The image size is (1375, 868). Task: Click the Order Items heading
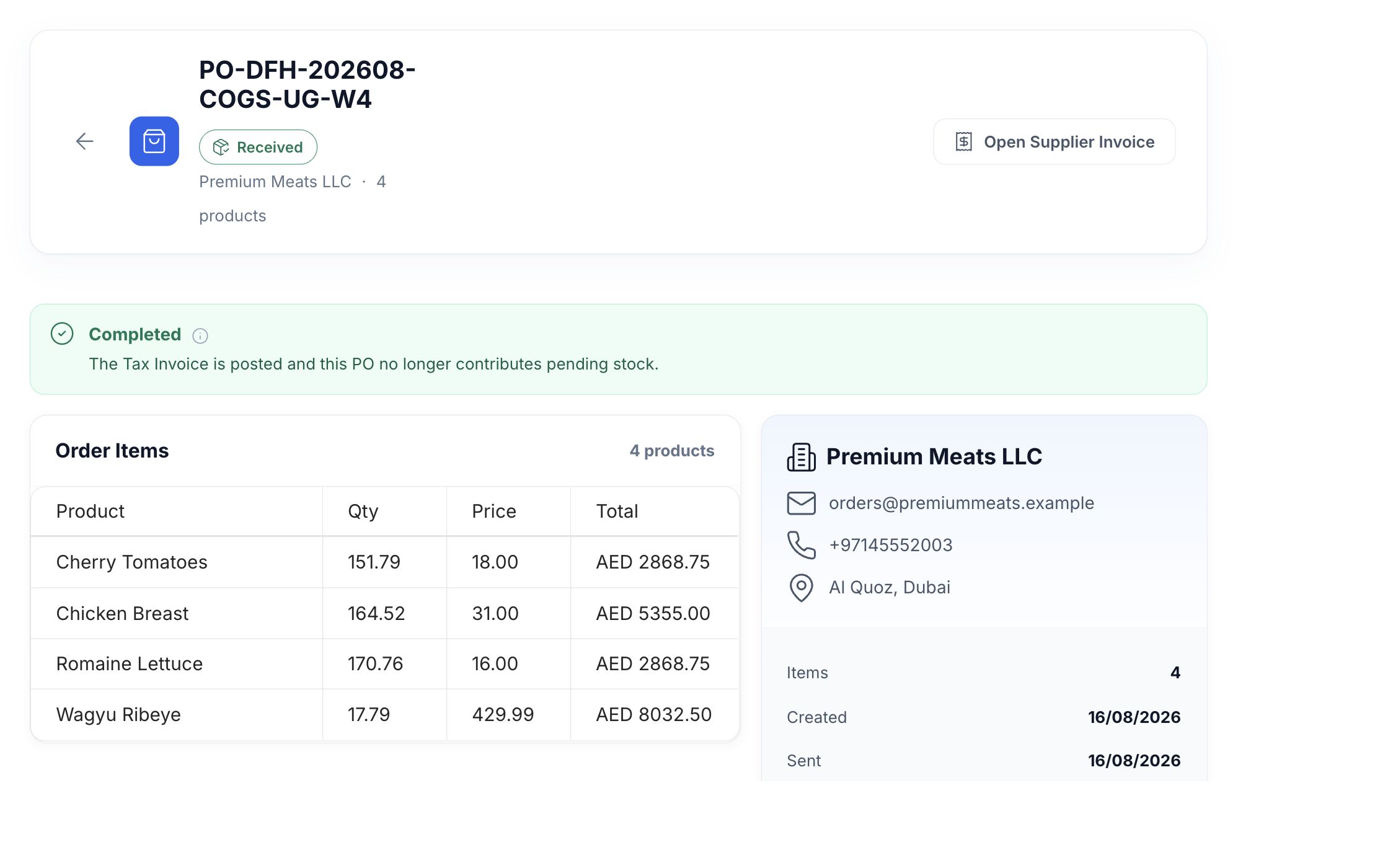click(x=112, y=451)
